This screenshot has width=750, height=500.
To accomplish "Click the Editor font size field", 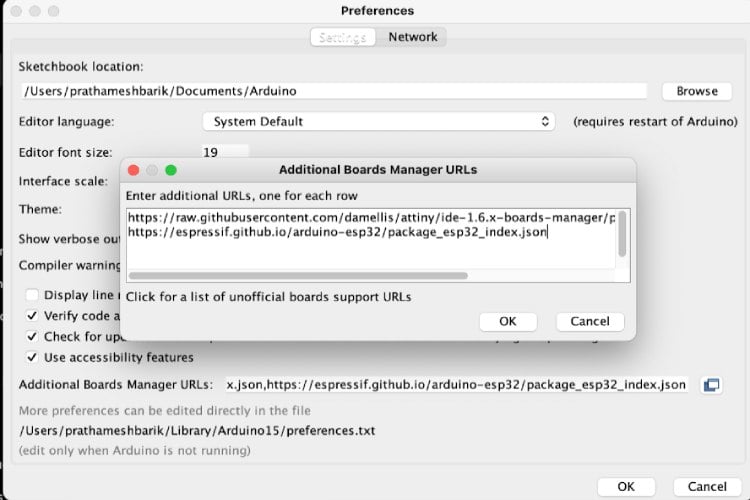I will click(224, 152).
